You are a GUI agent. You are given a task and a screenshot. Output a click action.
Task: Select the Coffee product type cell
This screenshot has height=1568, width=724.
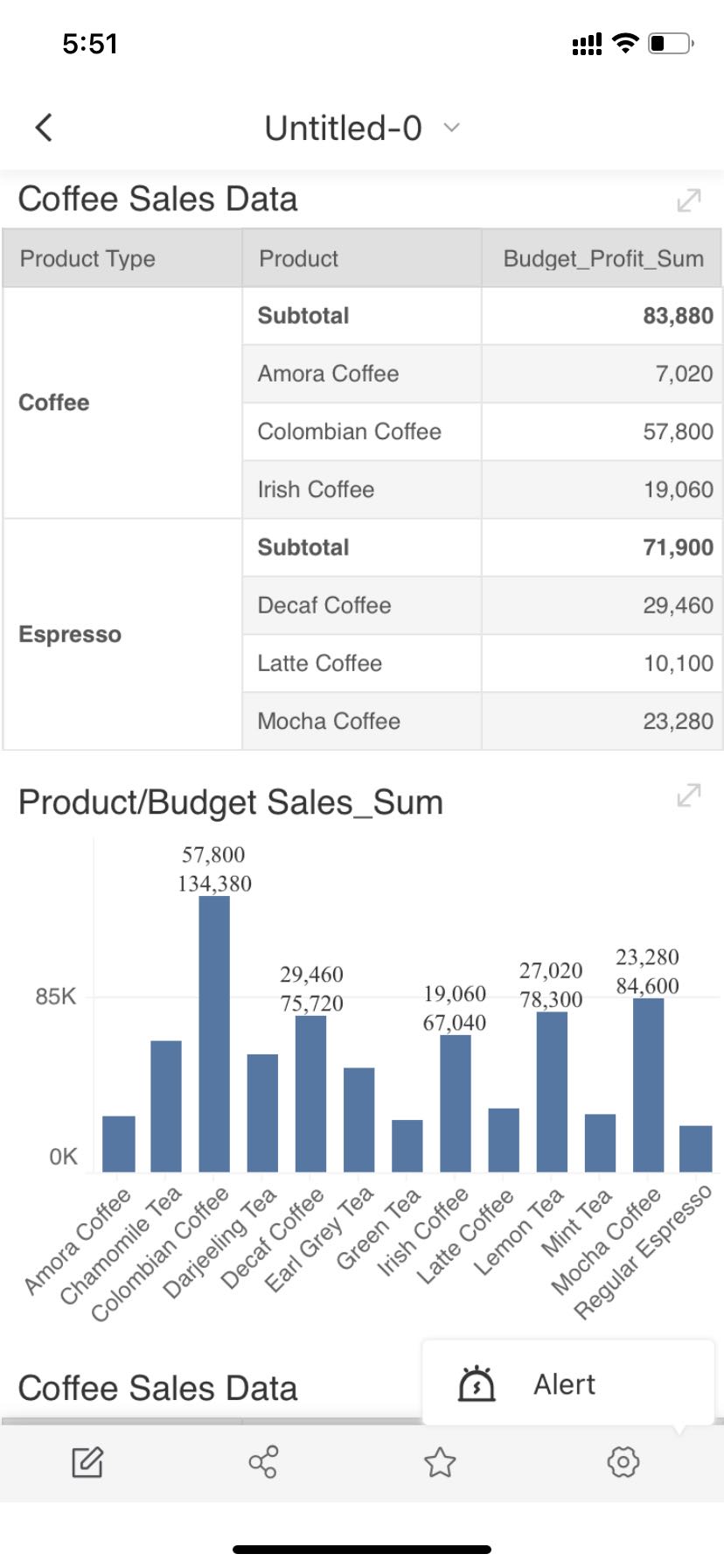click(x=54, y=402)
